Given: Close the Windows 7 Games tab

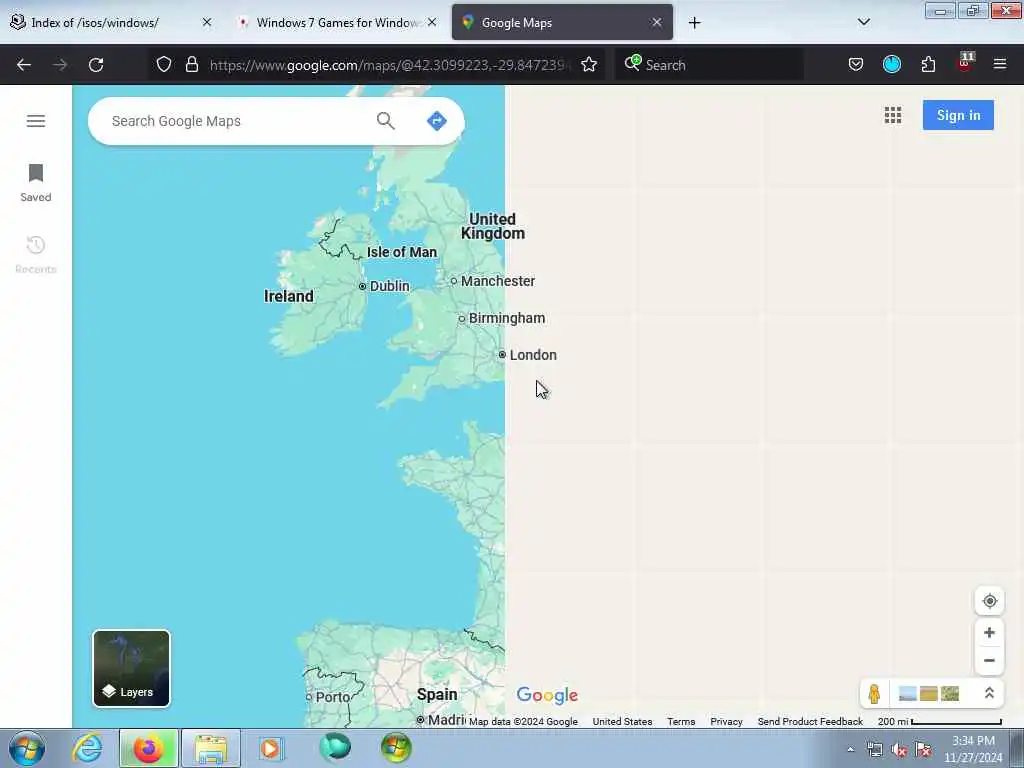Looking at the screenshot, I should coord(432,22).
